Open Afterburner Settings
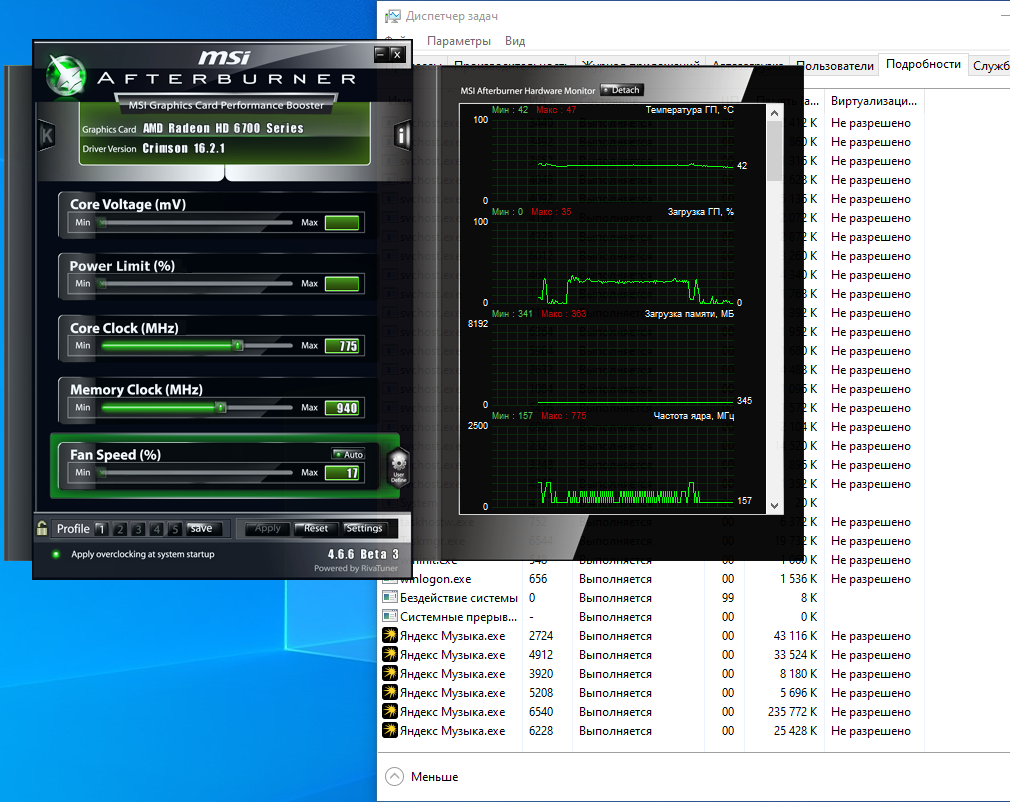The image size is (1010, 802). coord(364,528)
